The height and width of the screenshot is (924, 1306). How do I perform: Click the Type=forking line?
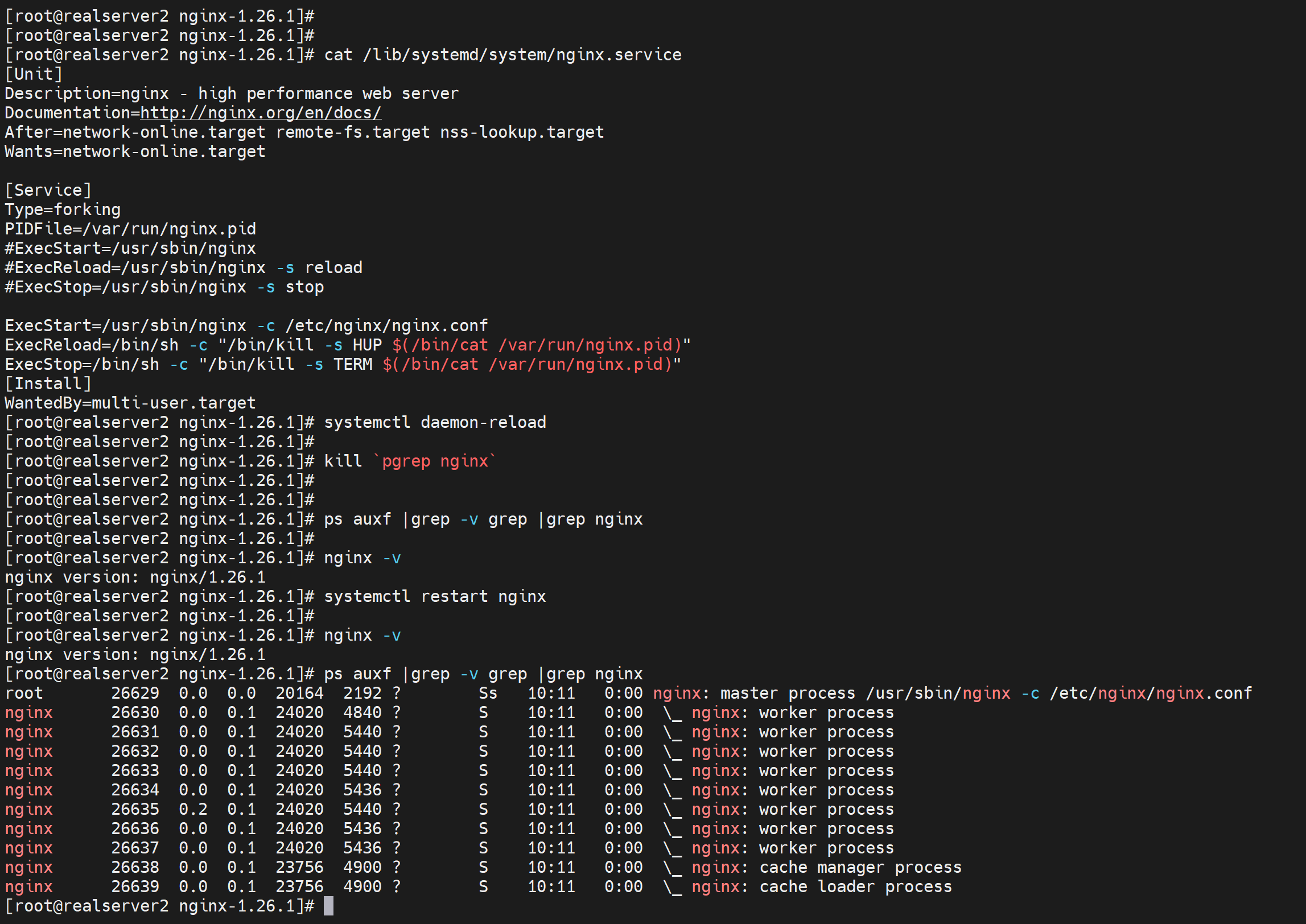[x=63, y=209]
